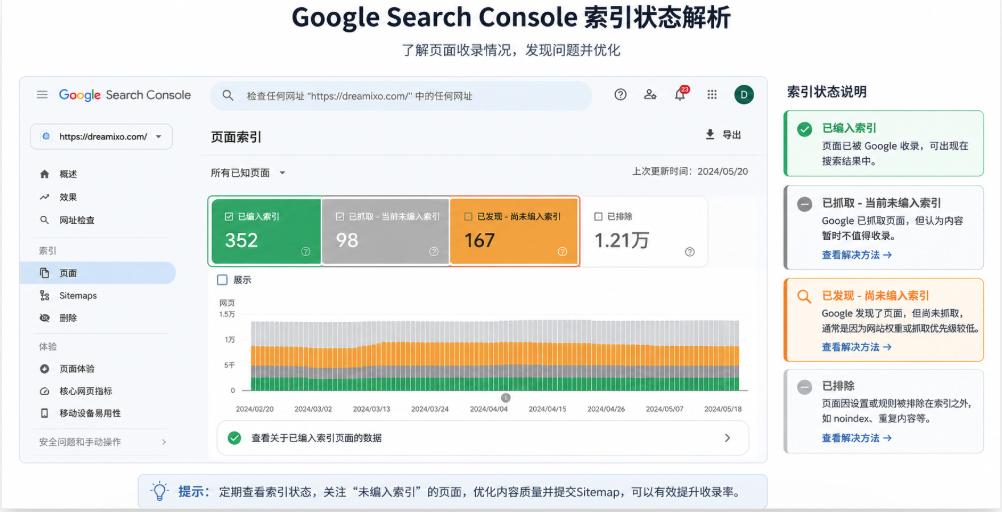Image resolution: width=1002 pixels, height=512 pixels.
Task: Toggle the 已抓取 - 当前未编入索引 checkbox
Action: [x=340, y=217]
